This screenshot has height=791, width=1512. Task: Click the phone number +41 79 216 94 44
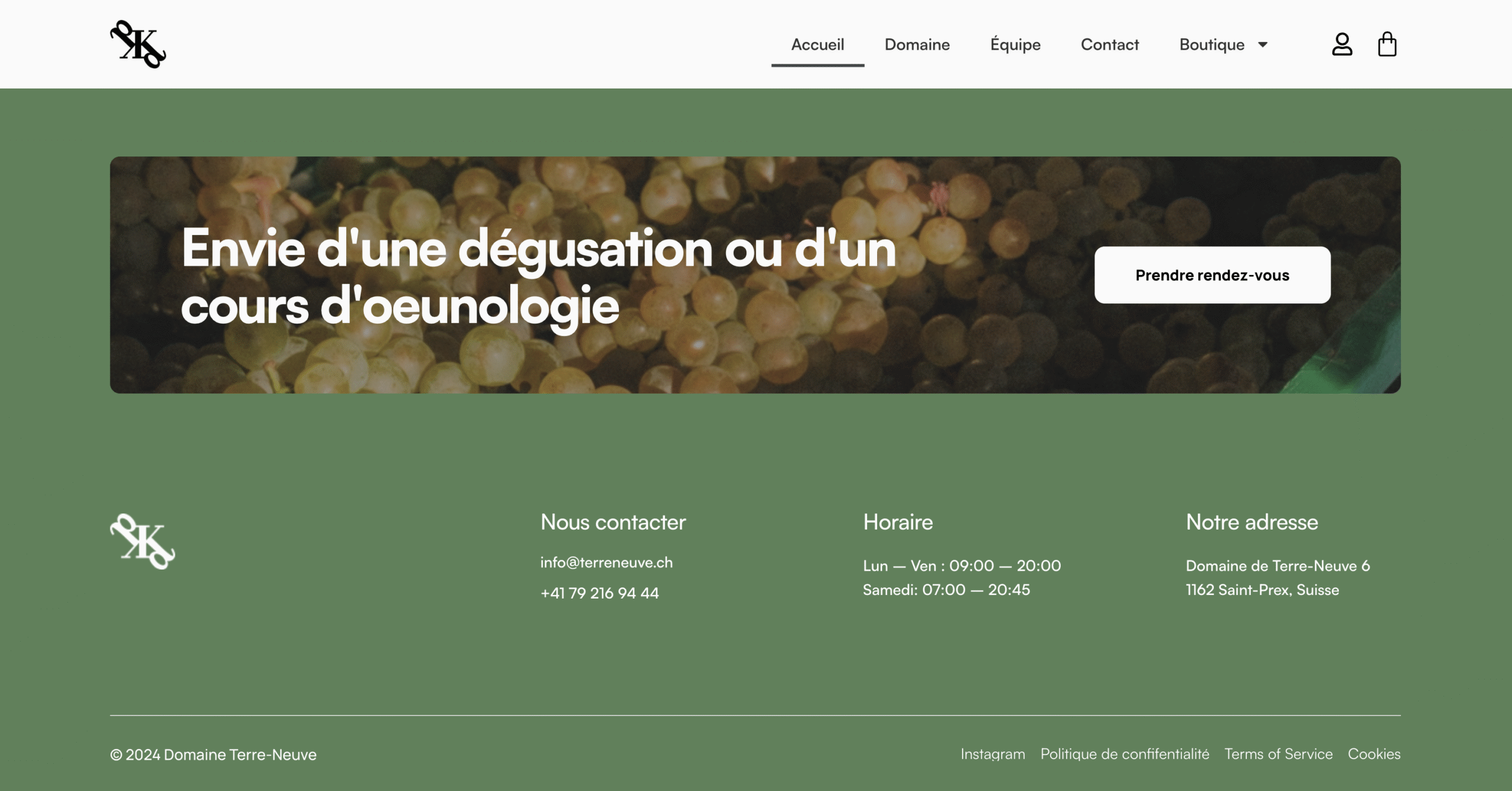[x=599, y=593]
